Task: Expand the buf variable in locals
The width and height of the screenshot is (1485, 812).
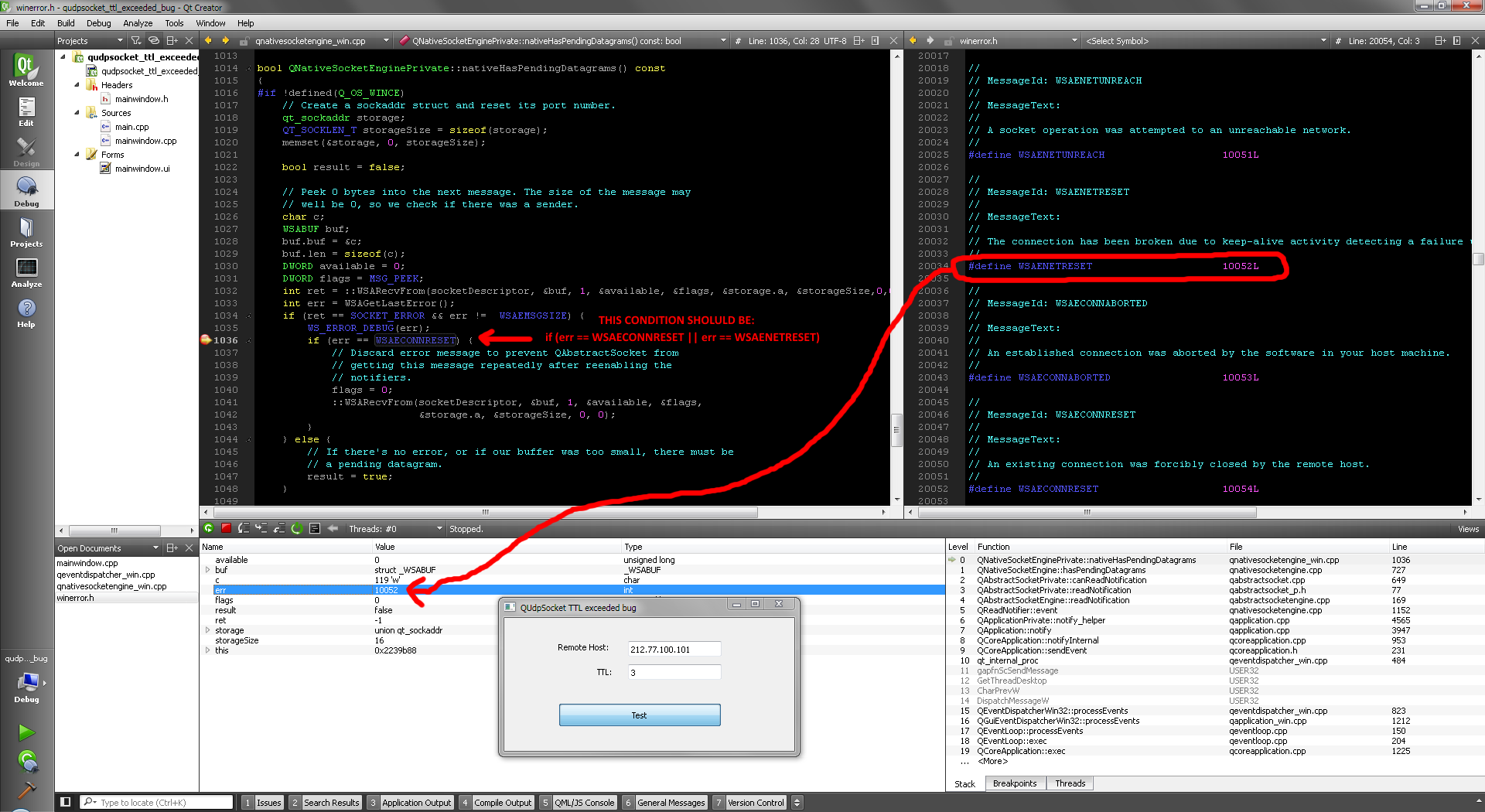Action: click(207, 570)
